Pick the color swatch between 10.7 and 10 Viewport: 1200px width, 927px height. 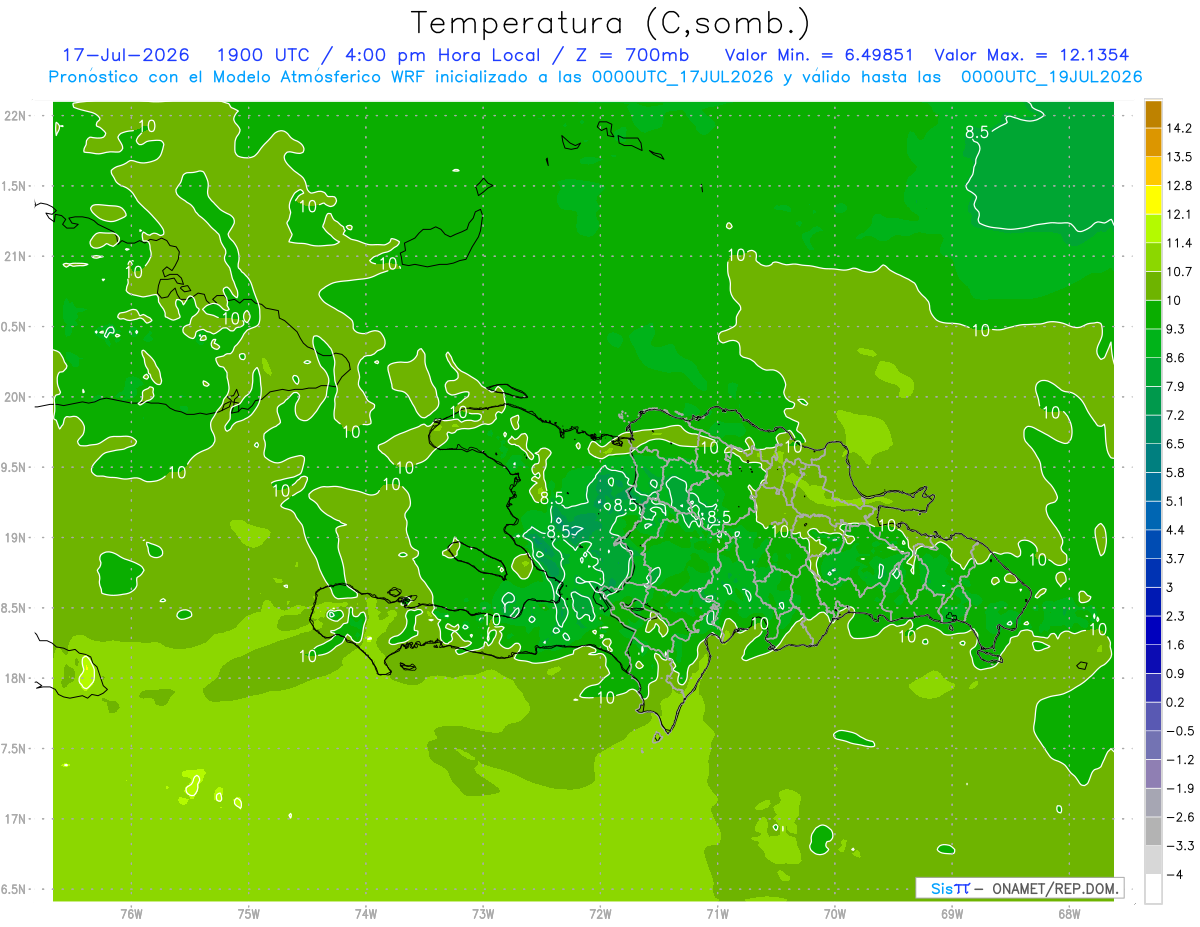[x=1153, y=285]
